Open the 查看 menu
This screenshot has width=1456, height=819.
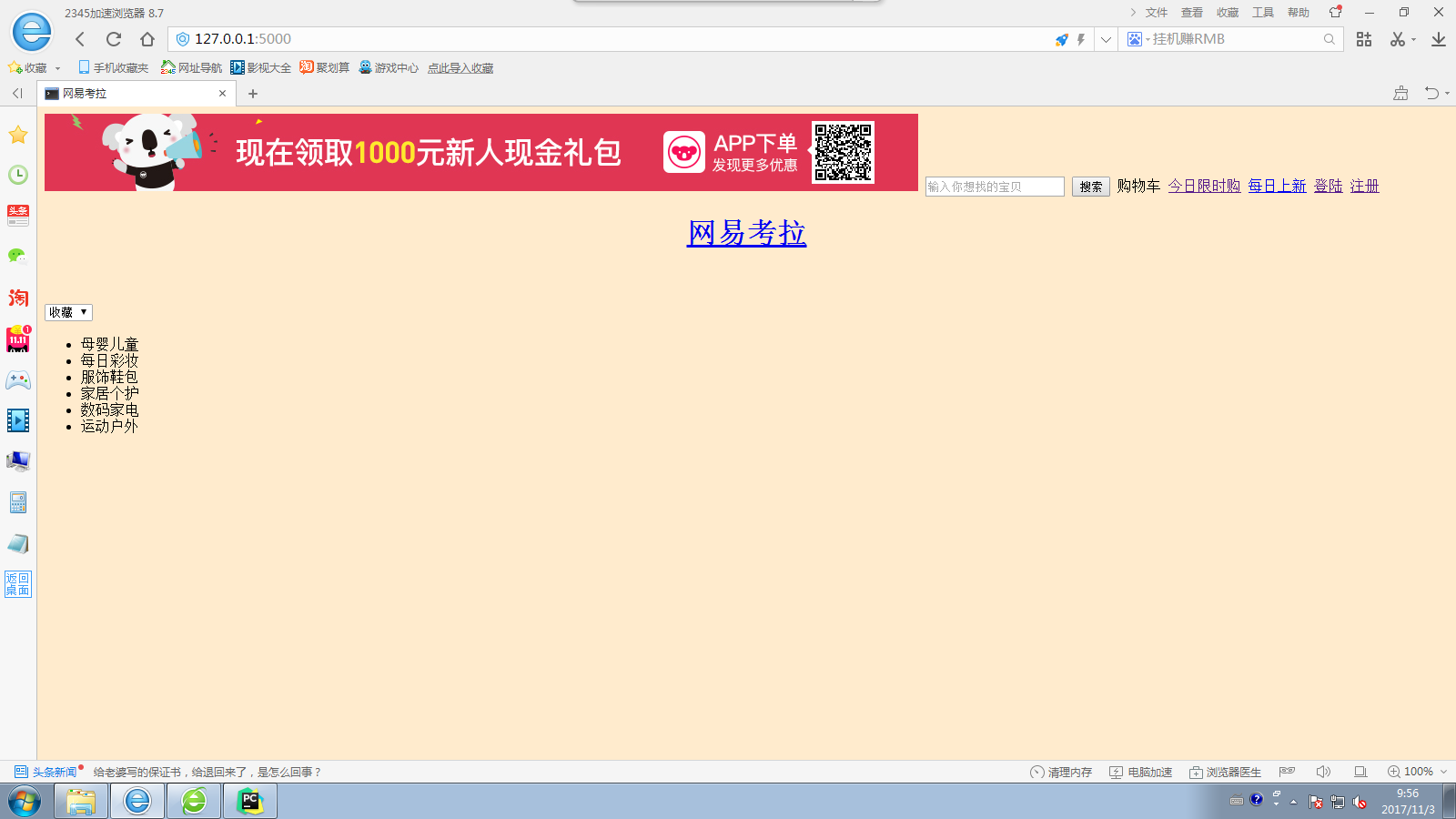click(1192, 13)
